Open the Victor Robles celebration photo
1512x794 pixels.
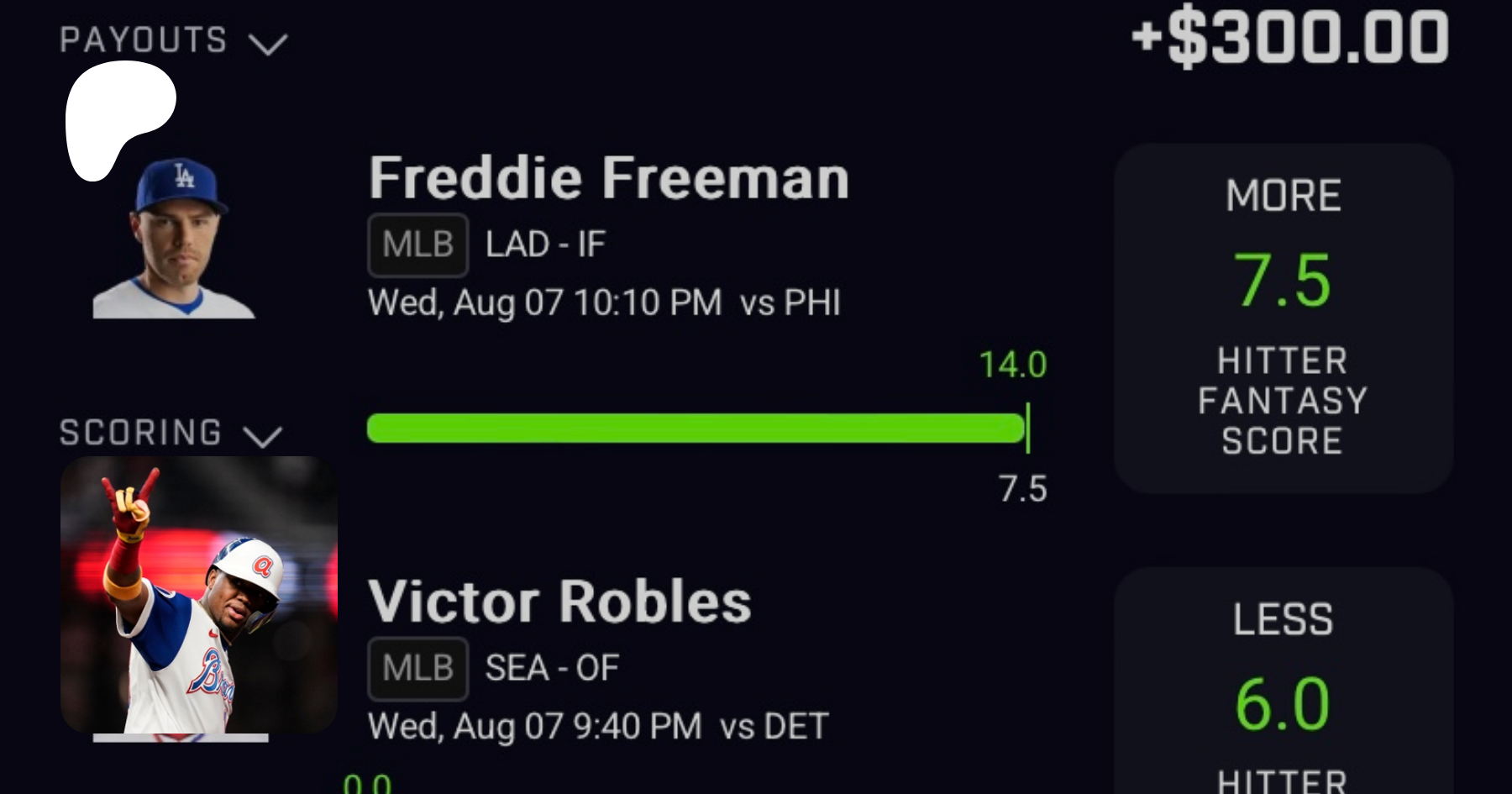click(199, 595)
